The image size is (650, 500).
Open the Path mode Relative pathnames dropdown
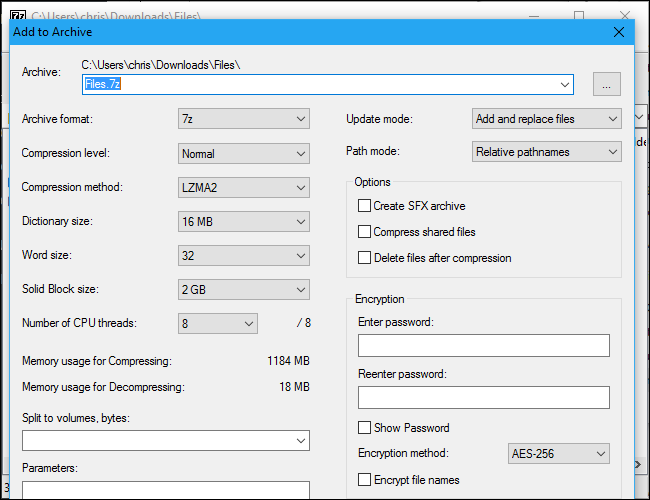click(x=546, y=152)
